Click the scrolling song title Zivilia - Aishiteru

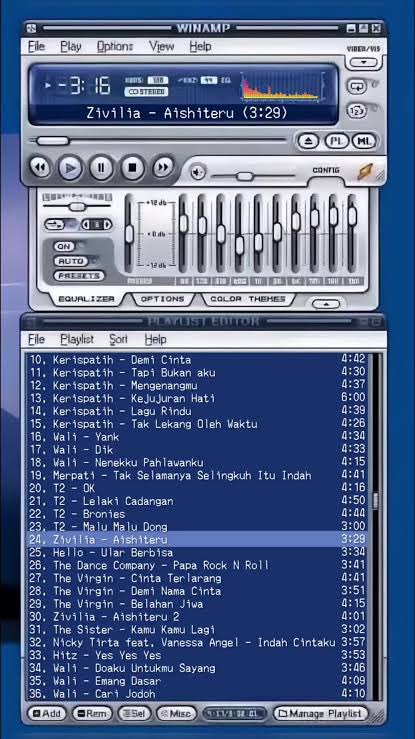pyautogui.click(x=187, y=113)
